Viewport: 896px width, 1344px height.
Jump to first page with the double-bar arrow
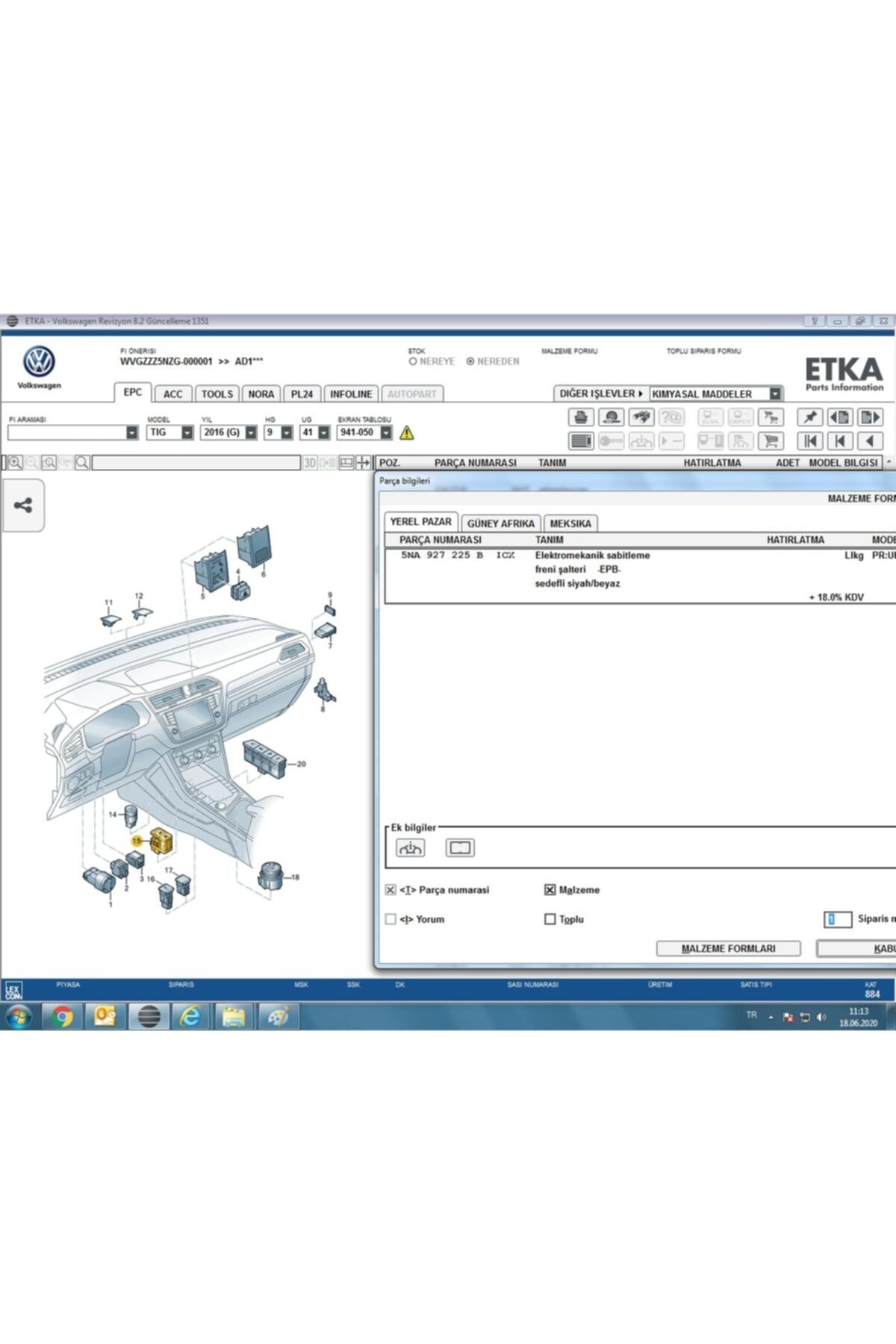click(x=809, y=441)
